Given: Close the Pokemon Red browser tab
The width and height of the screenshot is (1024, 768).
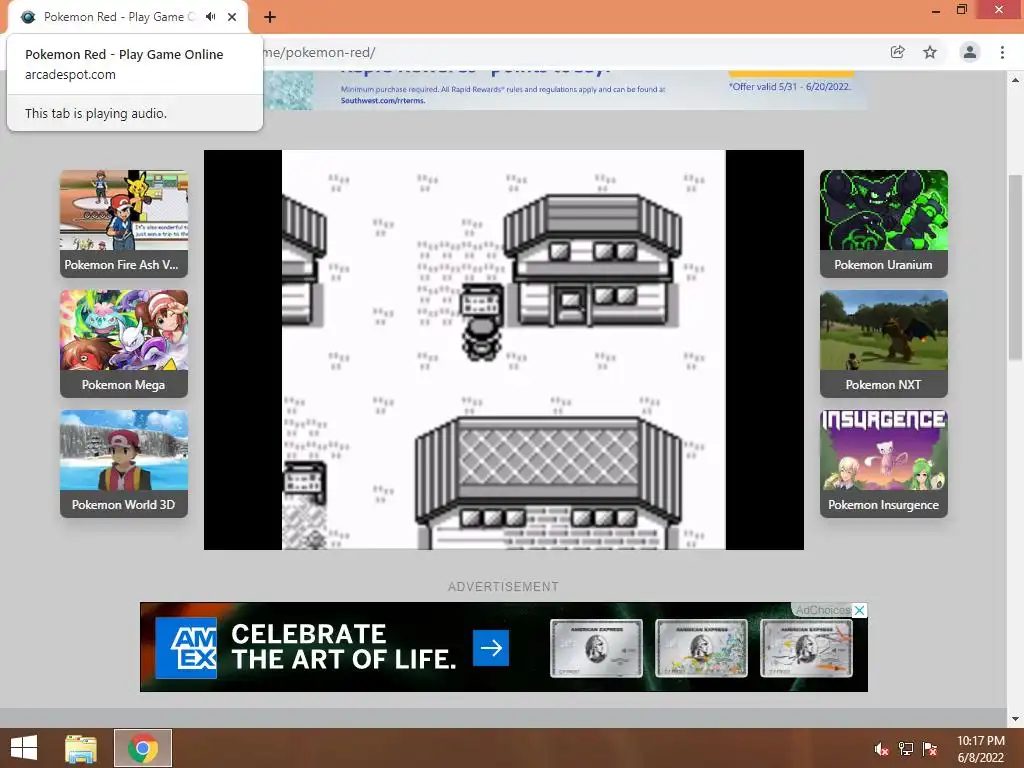Looking at the screenshot, I should tap(232, 17).
